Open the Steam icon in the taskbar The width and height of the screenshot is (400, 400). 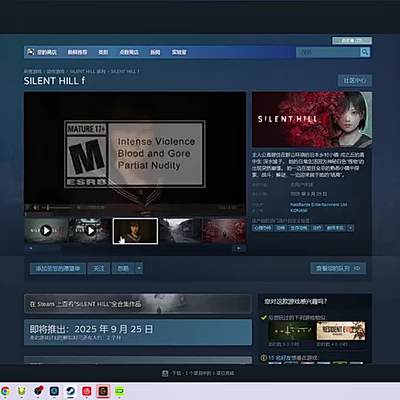click(70, 391)
